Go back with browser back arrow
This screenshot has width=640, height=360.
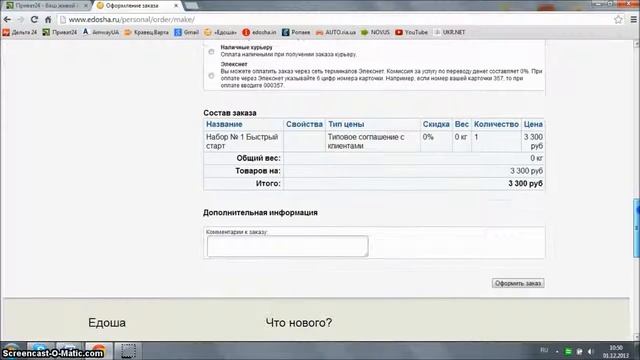(x=7, y=19)
